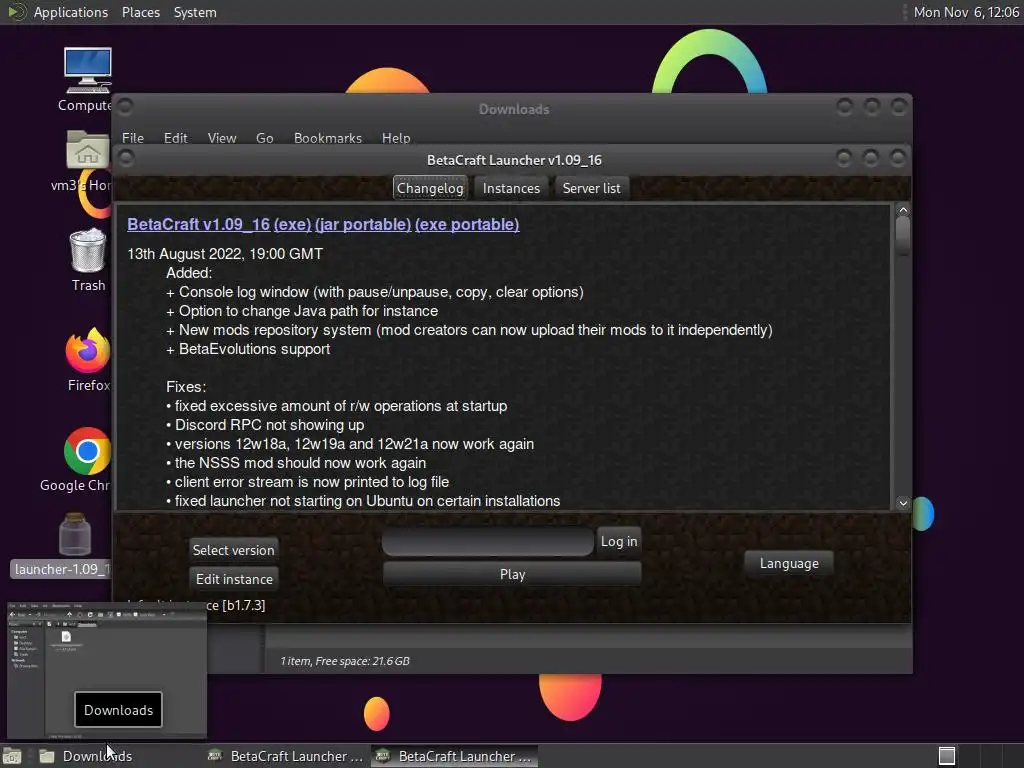
Task: Click the '13th August 2022, 19:00 GMT' date text
Action: coord(225,253)
